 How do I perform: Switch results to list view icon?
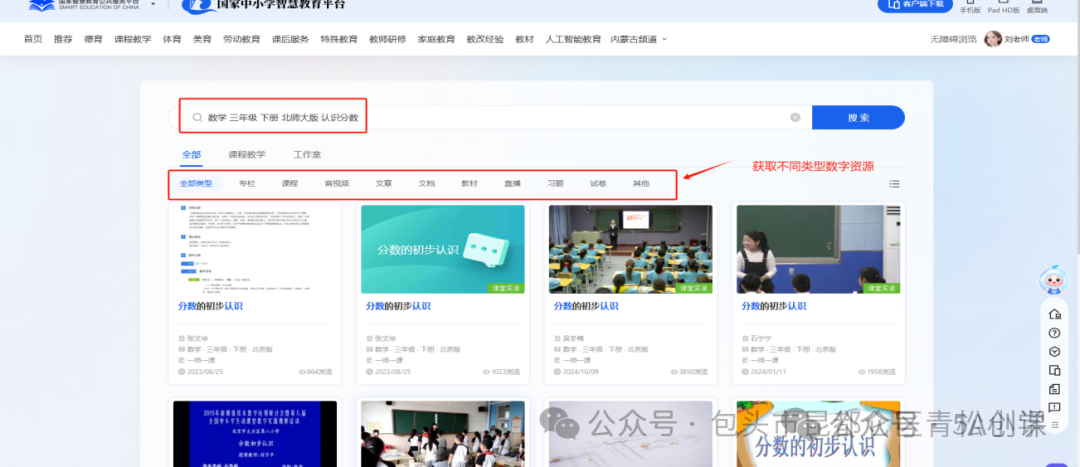894,184
